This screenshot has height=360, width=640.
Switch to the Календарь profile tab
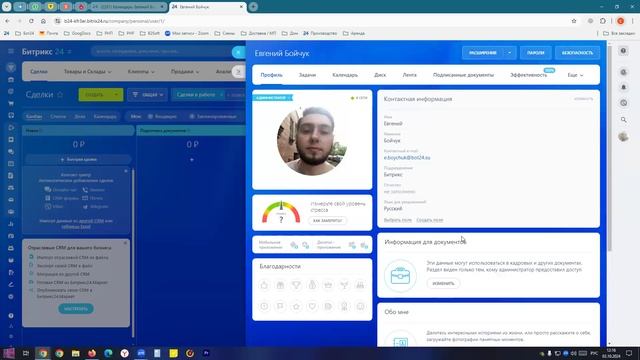(345, 75)
